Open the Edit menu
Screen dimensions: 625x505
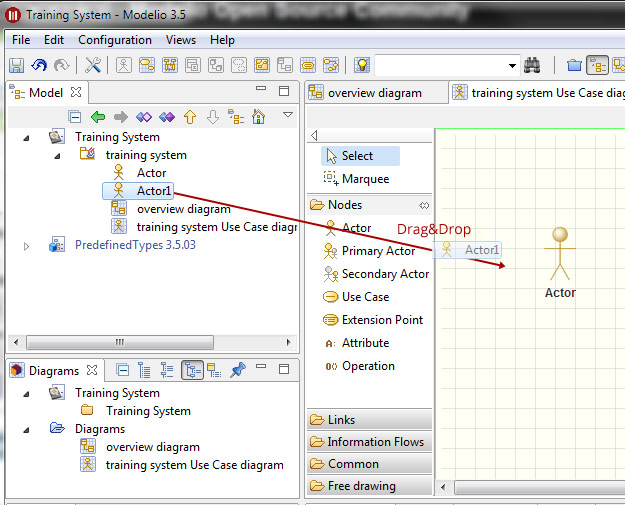coord(54,40)
